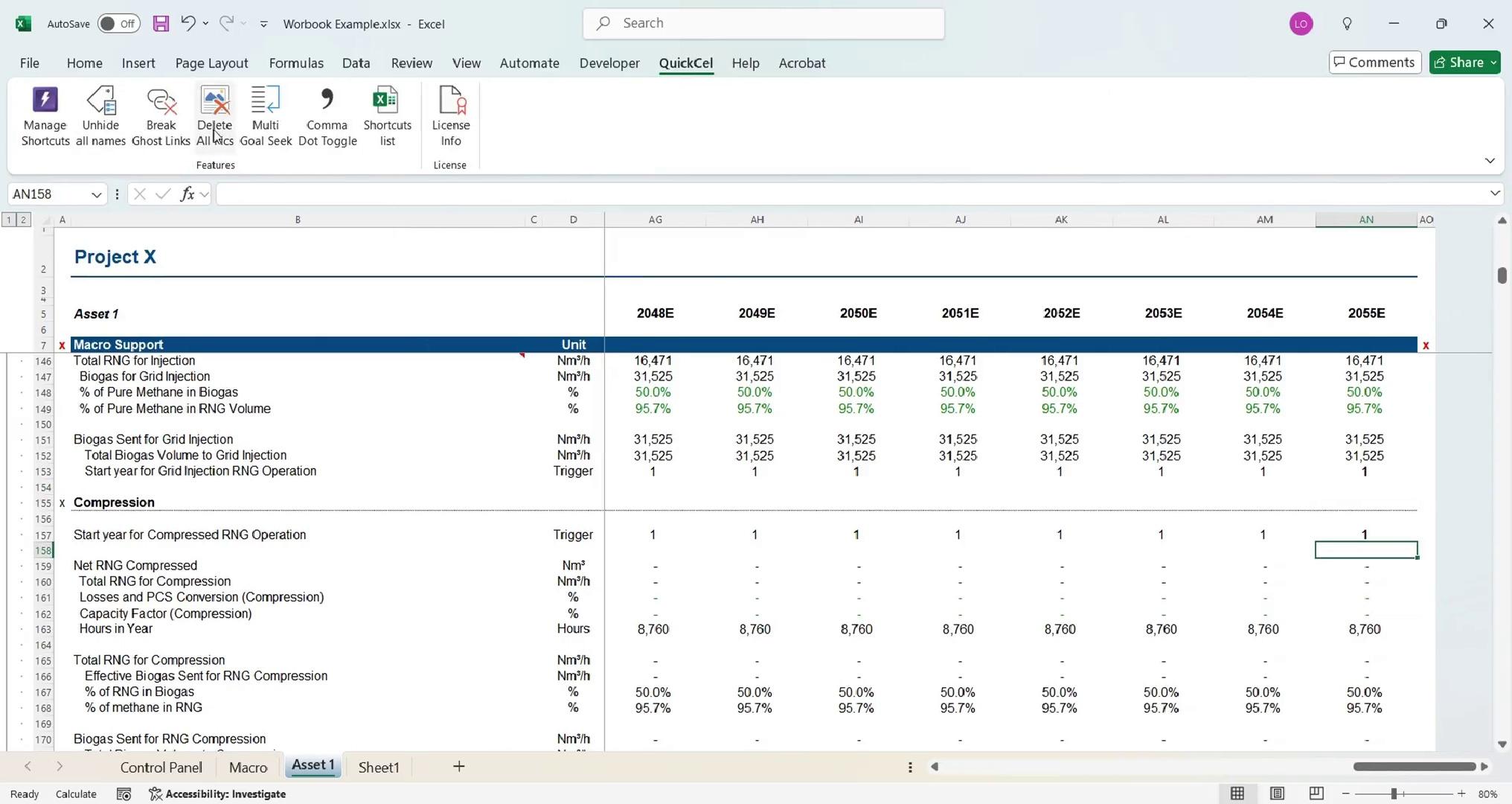Turn on the AutoSave toggle
This screenshot has height=804, width=1512.
(118, 24)
